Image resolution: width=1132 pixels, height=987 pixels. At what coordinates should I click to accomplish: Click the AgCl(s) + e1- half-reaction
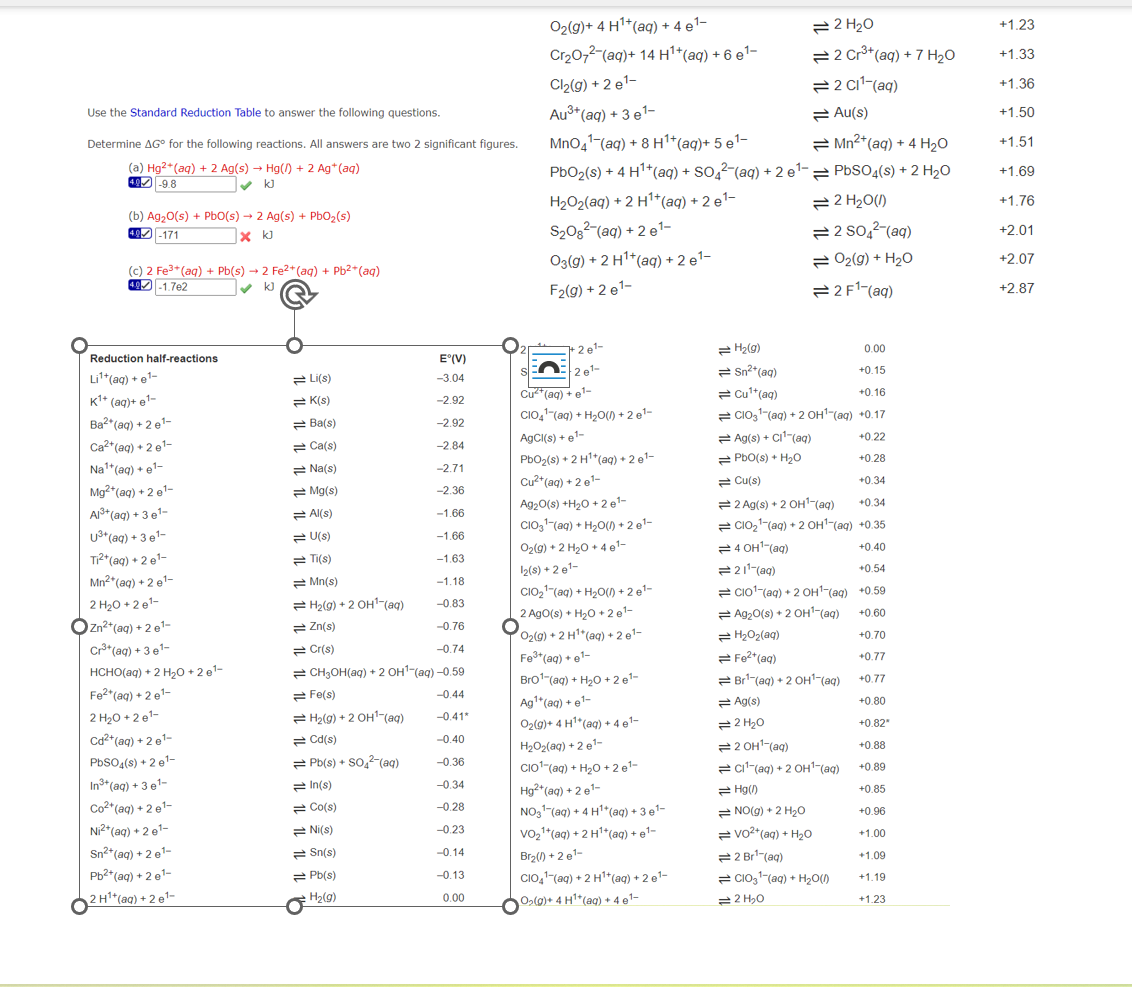552,438
